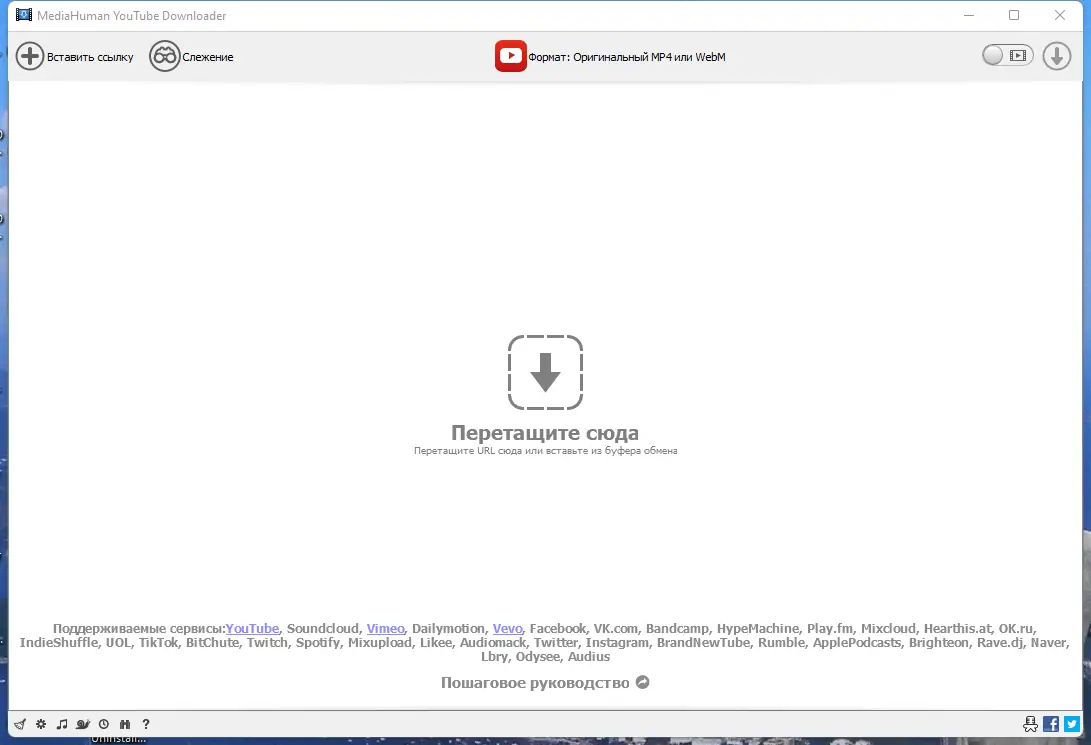
Task: Open the application settings gear icon
Action: point(41,723)
